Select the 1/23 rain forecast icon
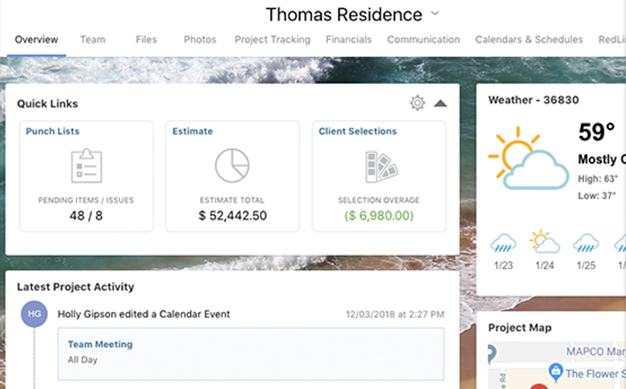Image resolution: width=626 pixels, height=389 pixels. click(x=503, y=243)
